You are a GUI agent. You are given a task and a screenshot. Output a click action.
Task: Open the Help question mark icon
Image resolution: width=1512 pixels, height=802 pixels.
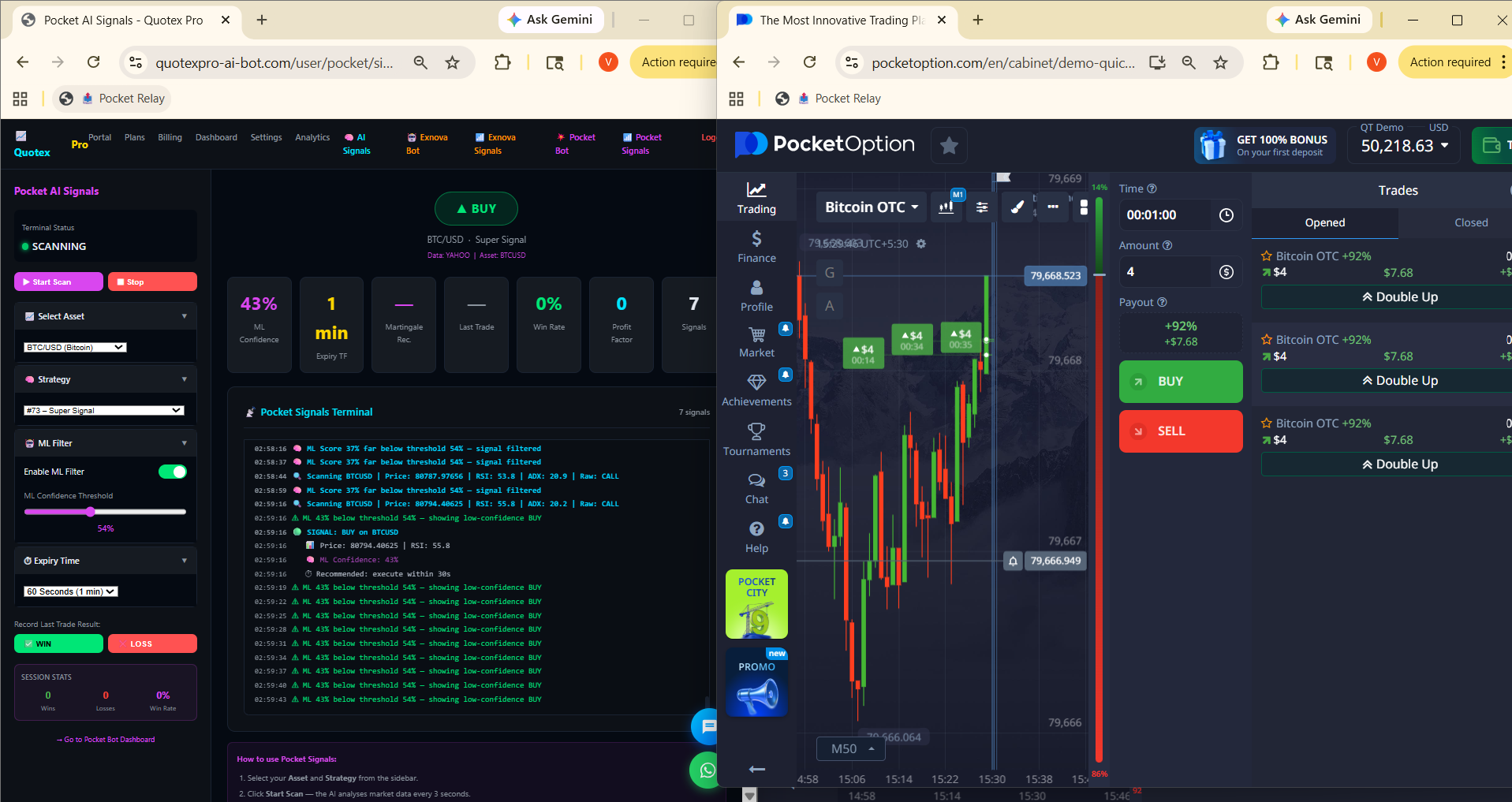(756, 537)
